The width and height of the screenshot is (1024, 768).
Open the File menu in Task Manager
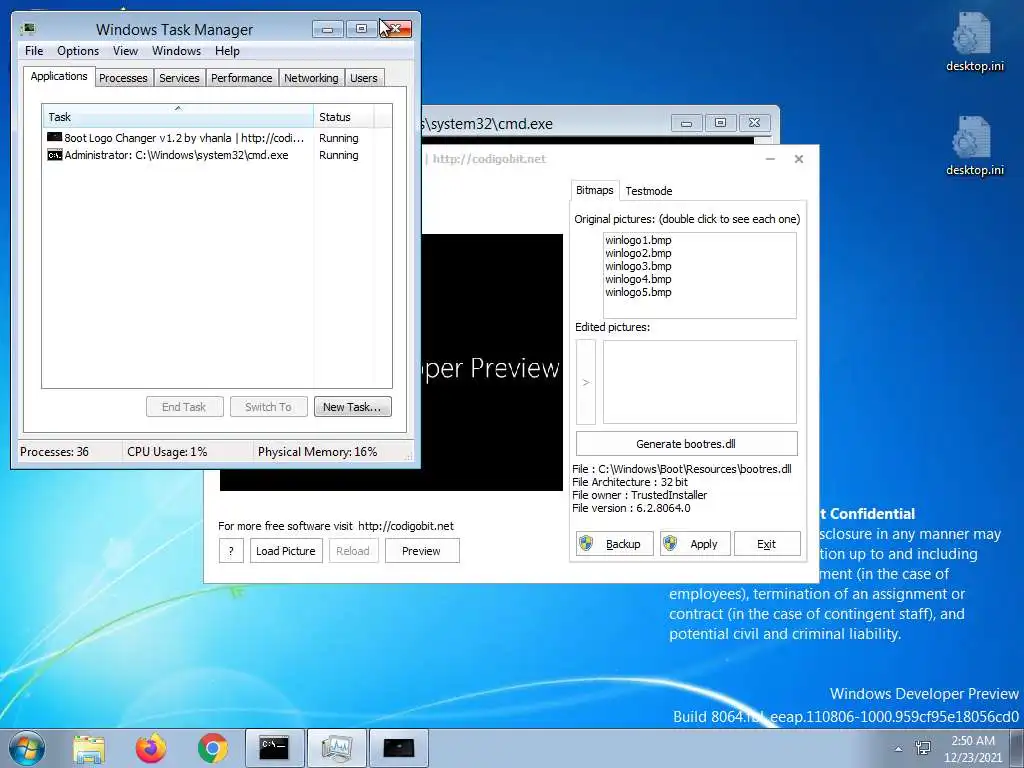click(x=34, y=51)
